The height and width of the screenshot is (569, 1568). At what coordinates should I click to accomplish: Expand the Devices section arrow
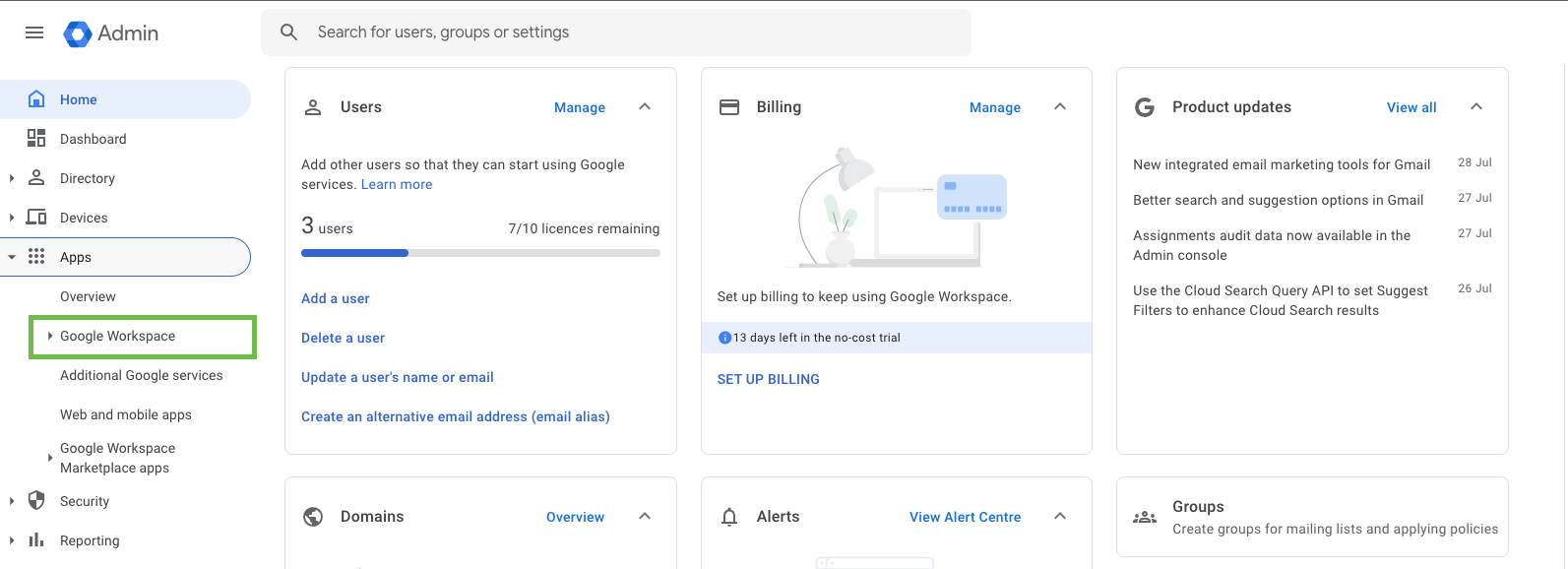[x=12, y=218]
